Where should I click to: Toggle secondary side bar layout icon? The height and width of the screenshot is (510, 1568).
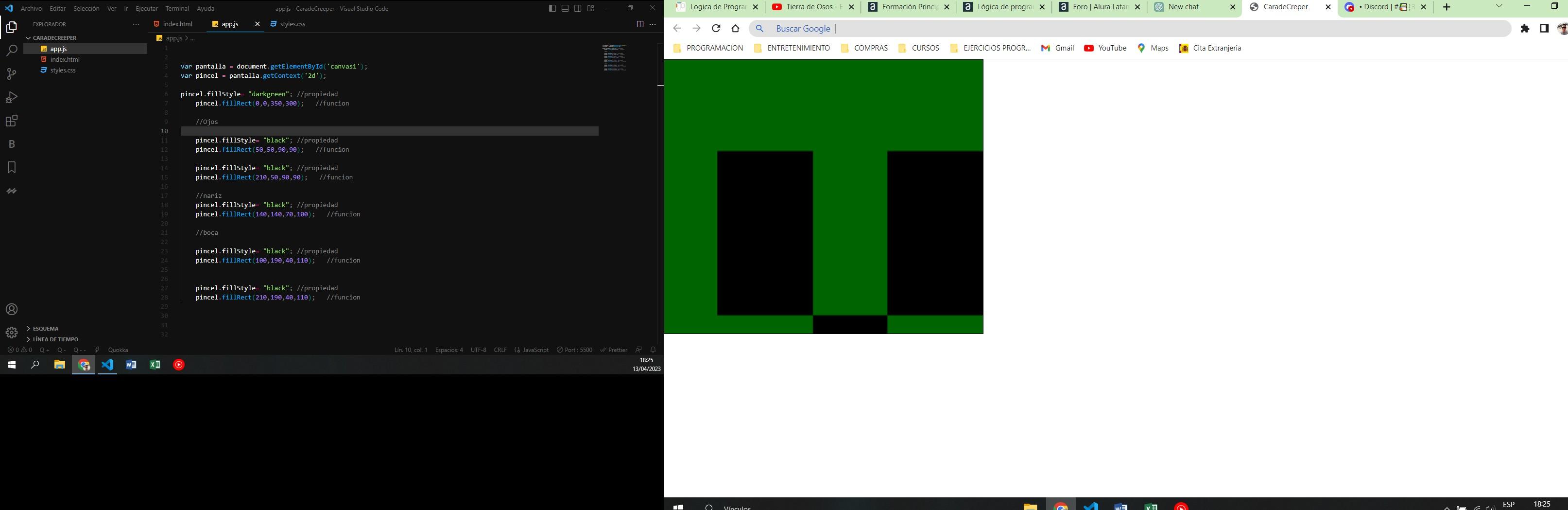578,9
